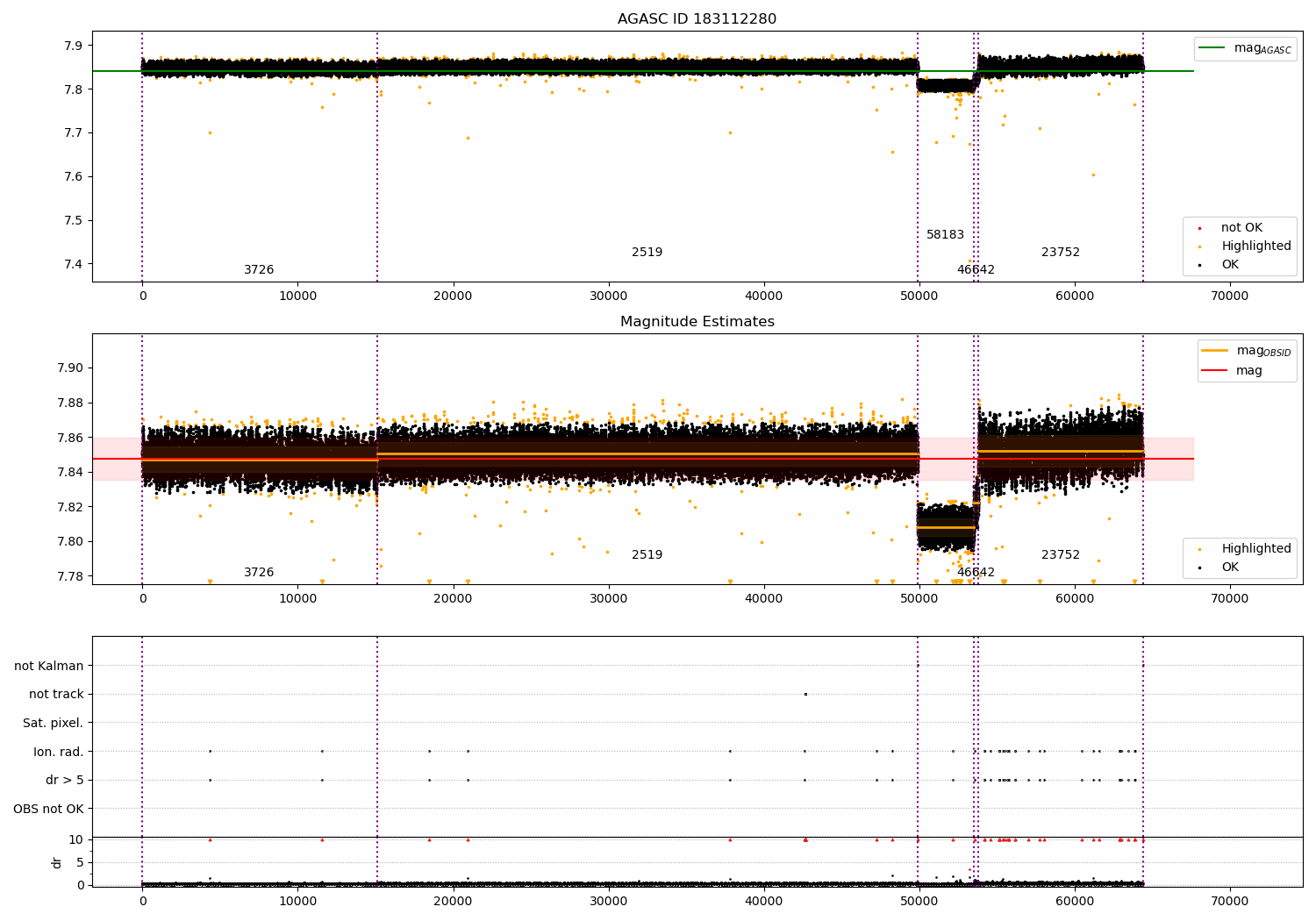
Task: Click y-tick 7.90 on Magnitude Estimates plot
Action: tap(71, 368)
